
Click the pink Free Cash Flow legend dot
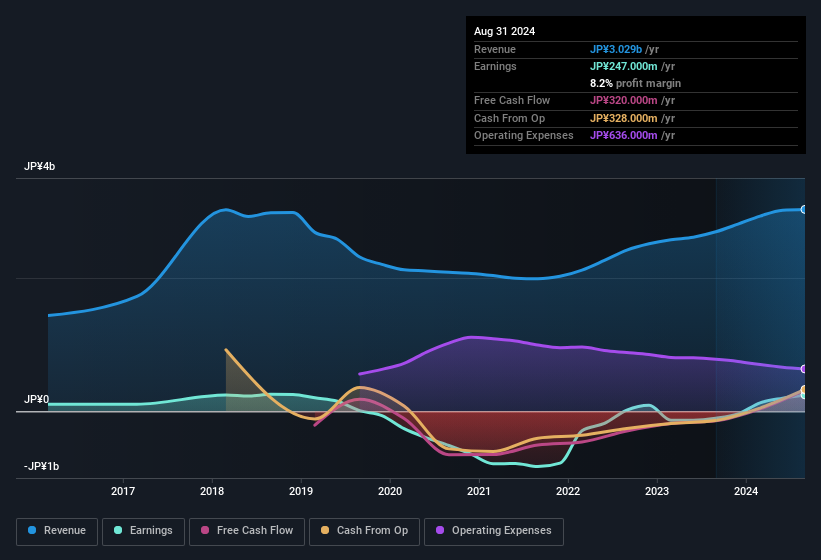coord(205,531)
